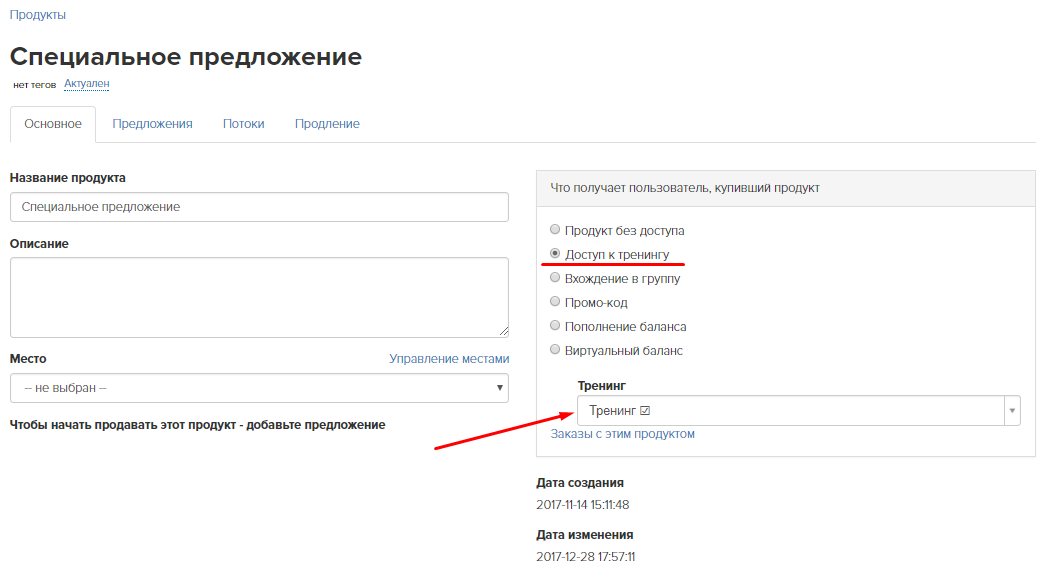Switch to the Основное tab
Viewport: 1046px width, 570px height.
pyautogui.click(x=53, y=124)
